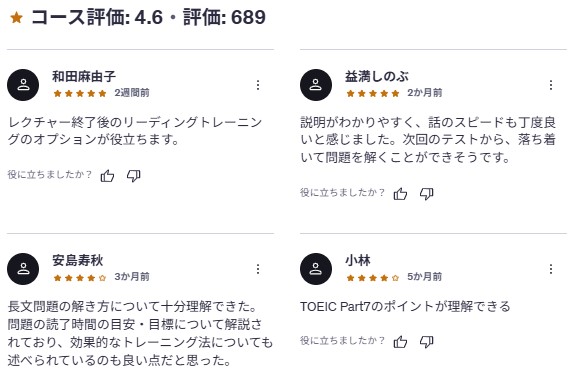Mark 益満しのぶ's review as unhelpful
Image resolution: width=575 pixels, height=377 pixels.
coord(426,194)
